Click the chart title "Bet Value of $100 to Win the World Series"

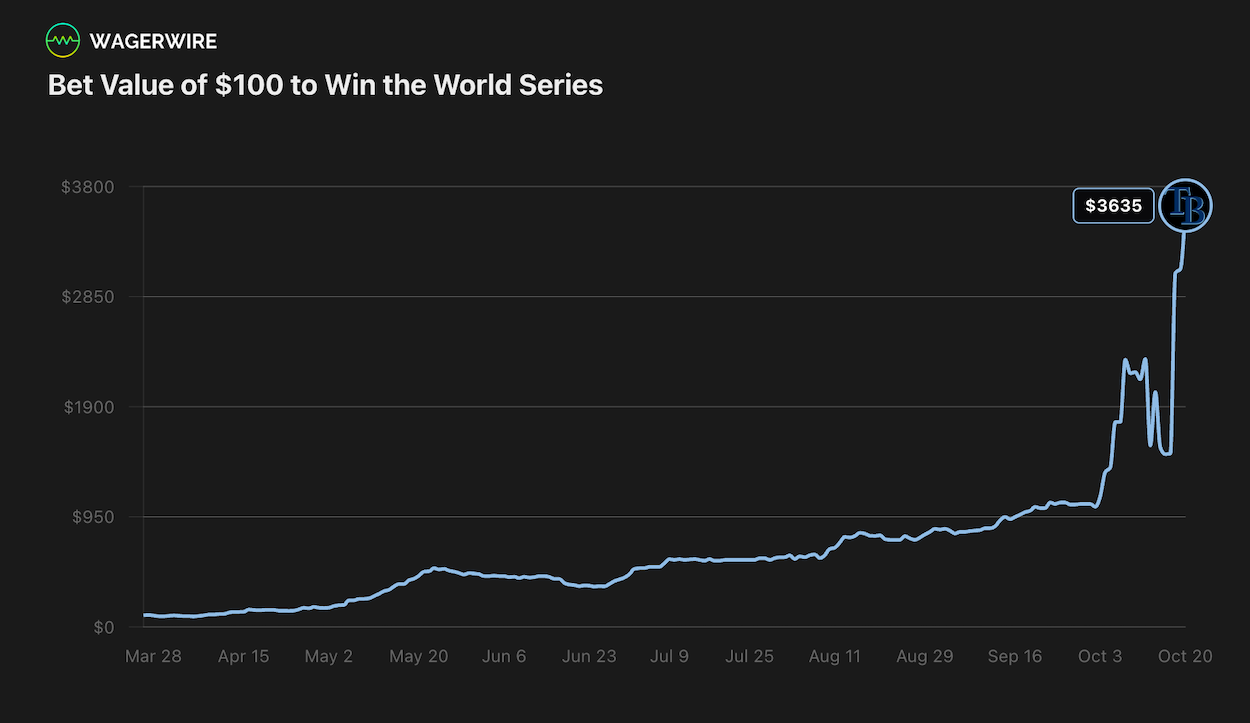coord(325,85)
